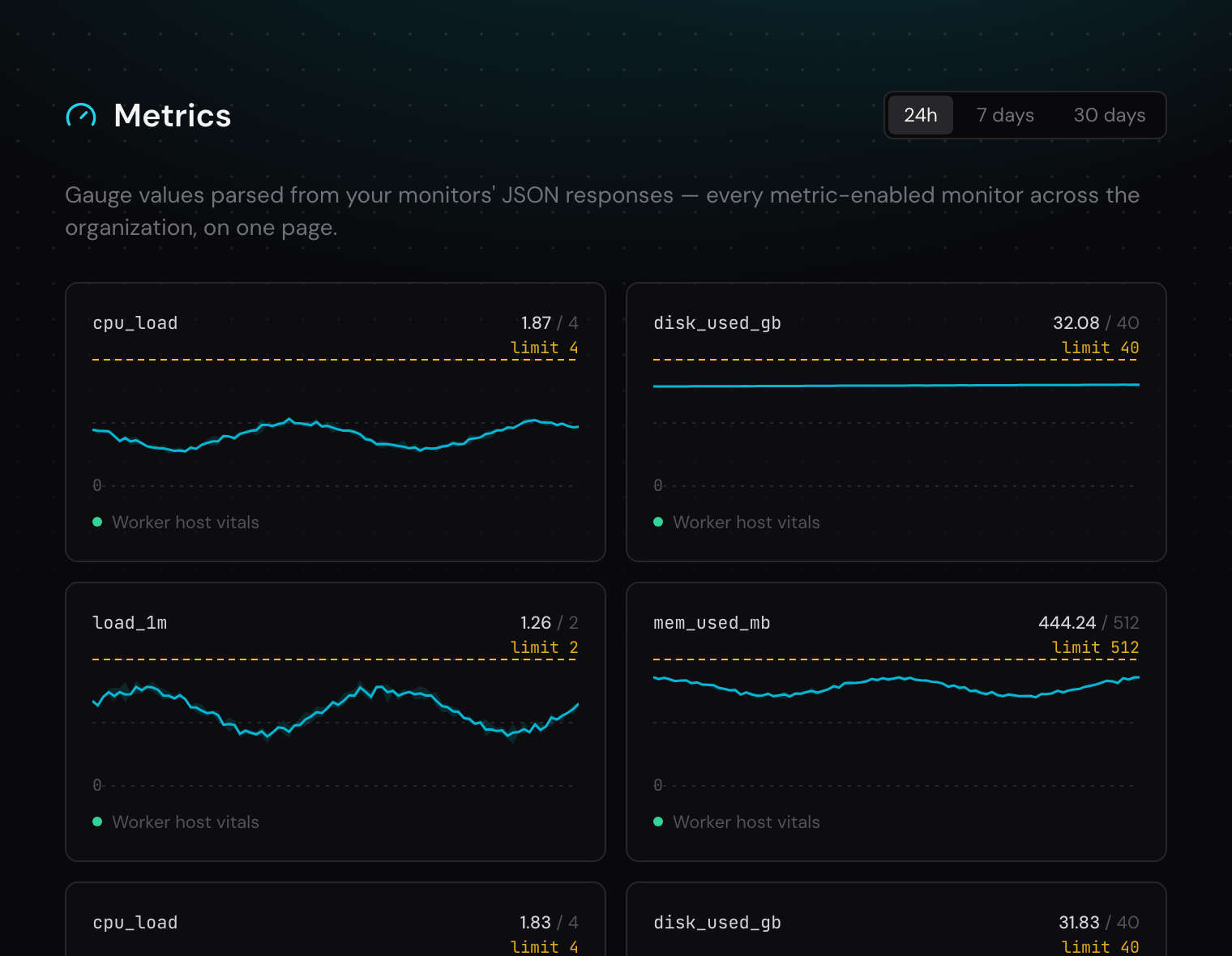This screenshot has width=1232, height=956.
Task: Click the 'limit 2' label
Action: [545, 647]
